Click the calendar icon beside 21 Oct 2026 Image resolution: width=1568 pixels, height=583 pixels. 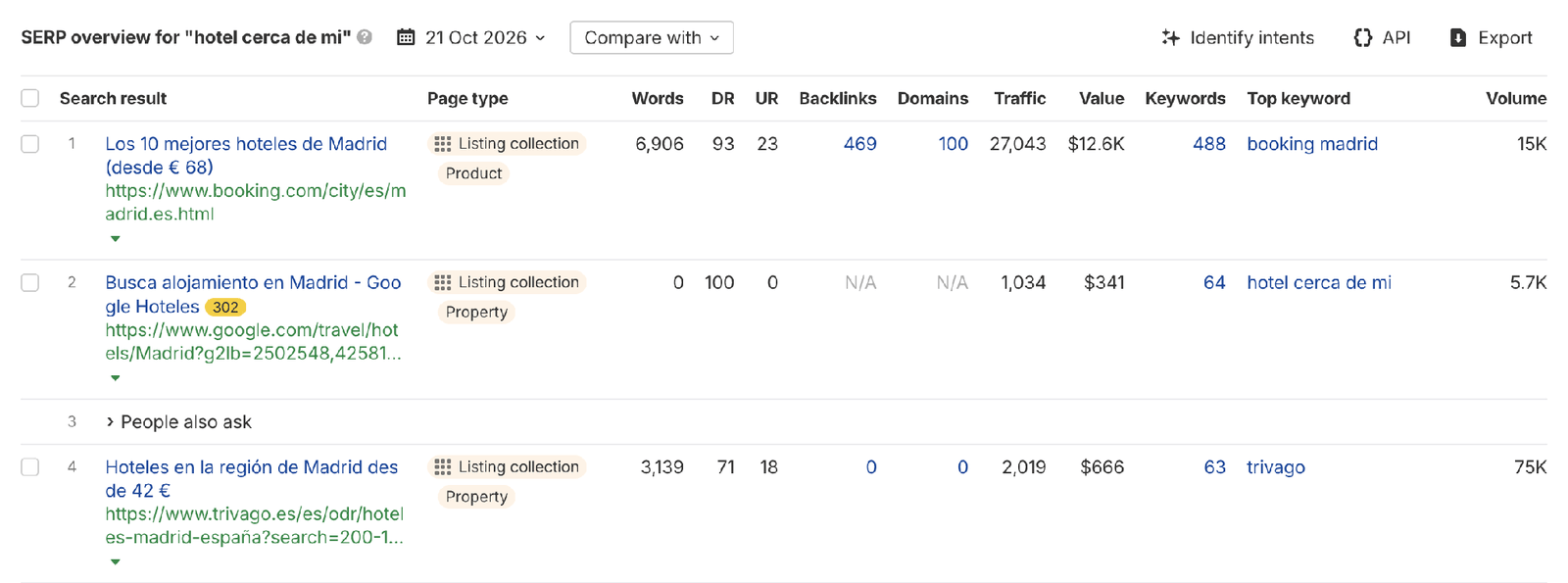[x=406, y=37]
